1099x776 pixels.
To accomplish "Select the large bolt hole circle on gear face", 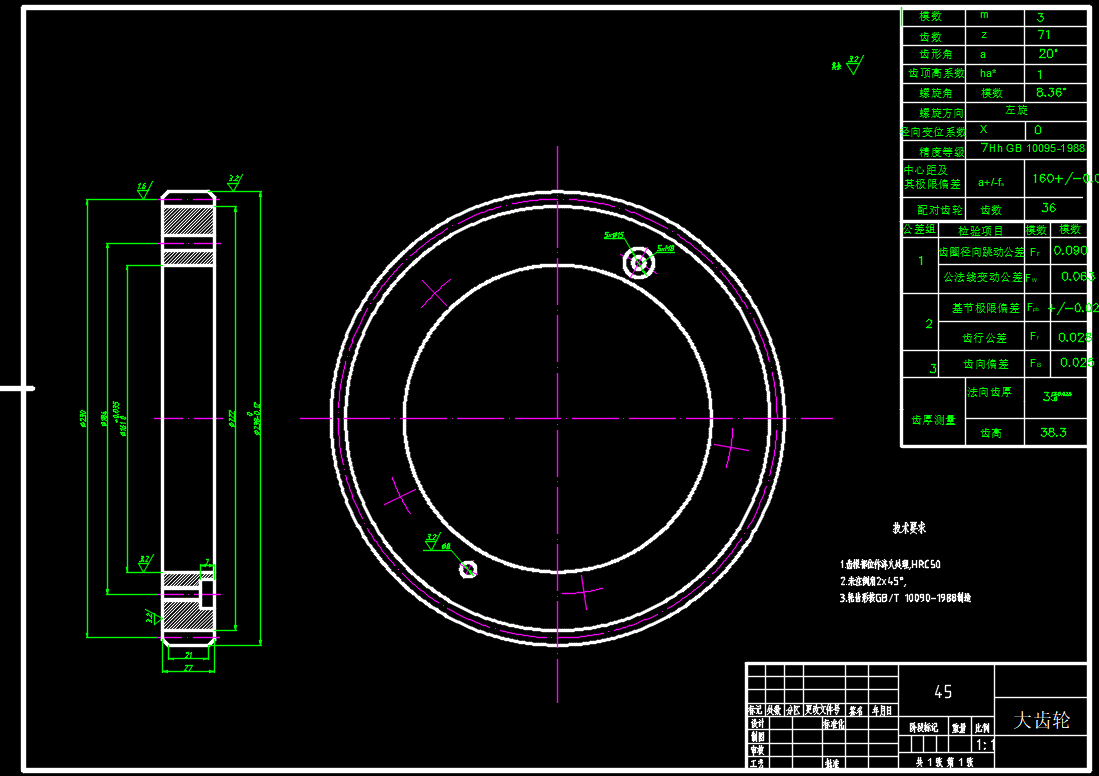I will (638, 263).
